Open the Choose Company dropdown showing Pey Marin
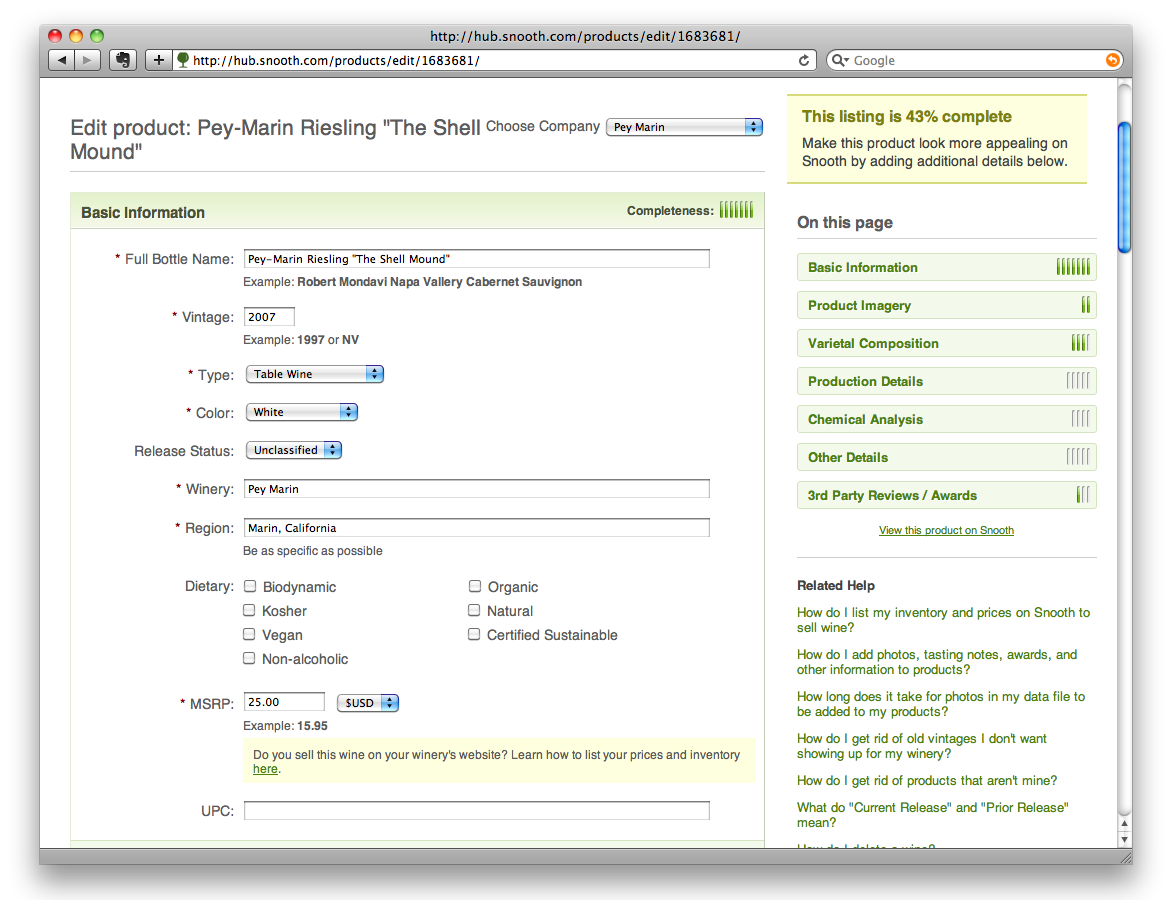 (x=684, y=127)
